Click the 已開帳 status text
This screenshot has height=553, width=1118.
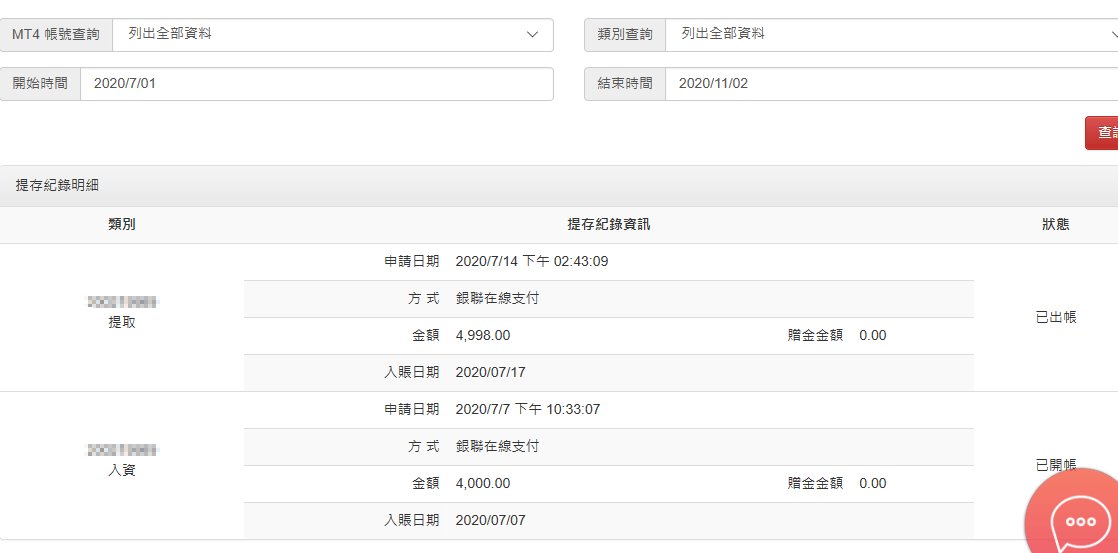point(1055,466)
